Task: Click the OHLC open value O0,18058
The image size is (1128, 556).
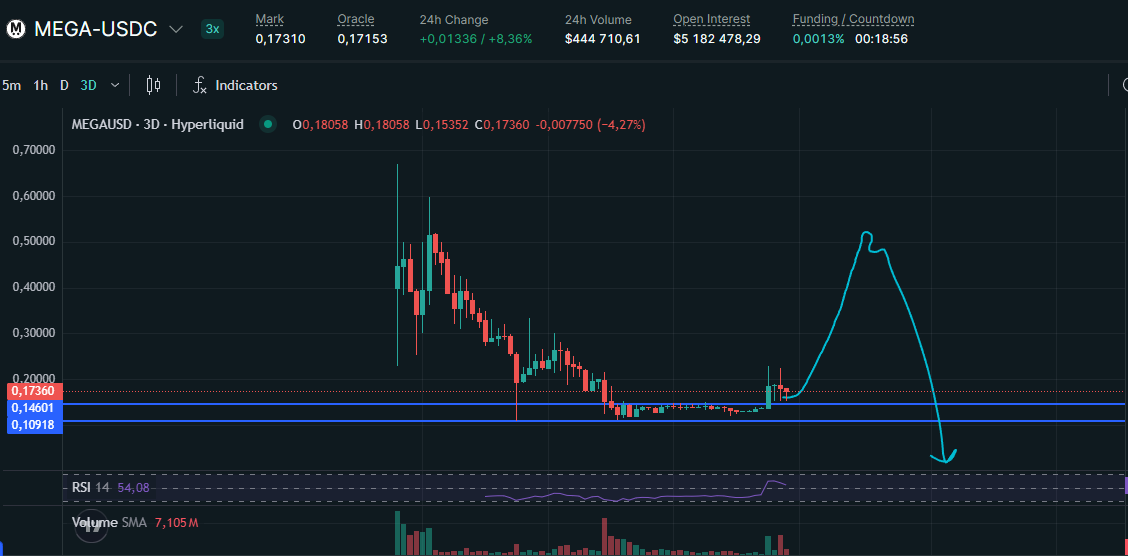Action: (320, 124)
